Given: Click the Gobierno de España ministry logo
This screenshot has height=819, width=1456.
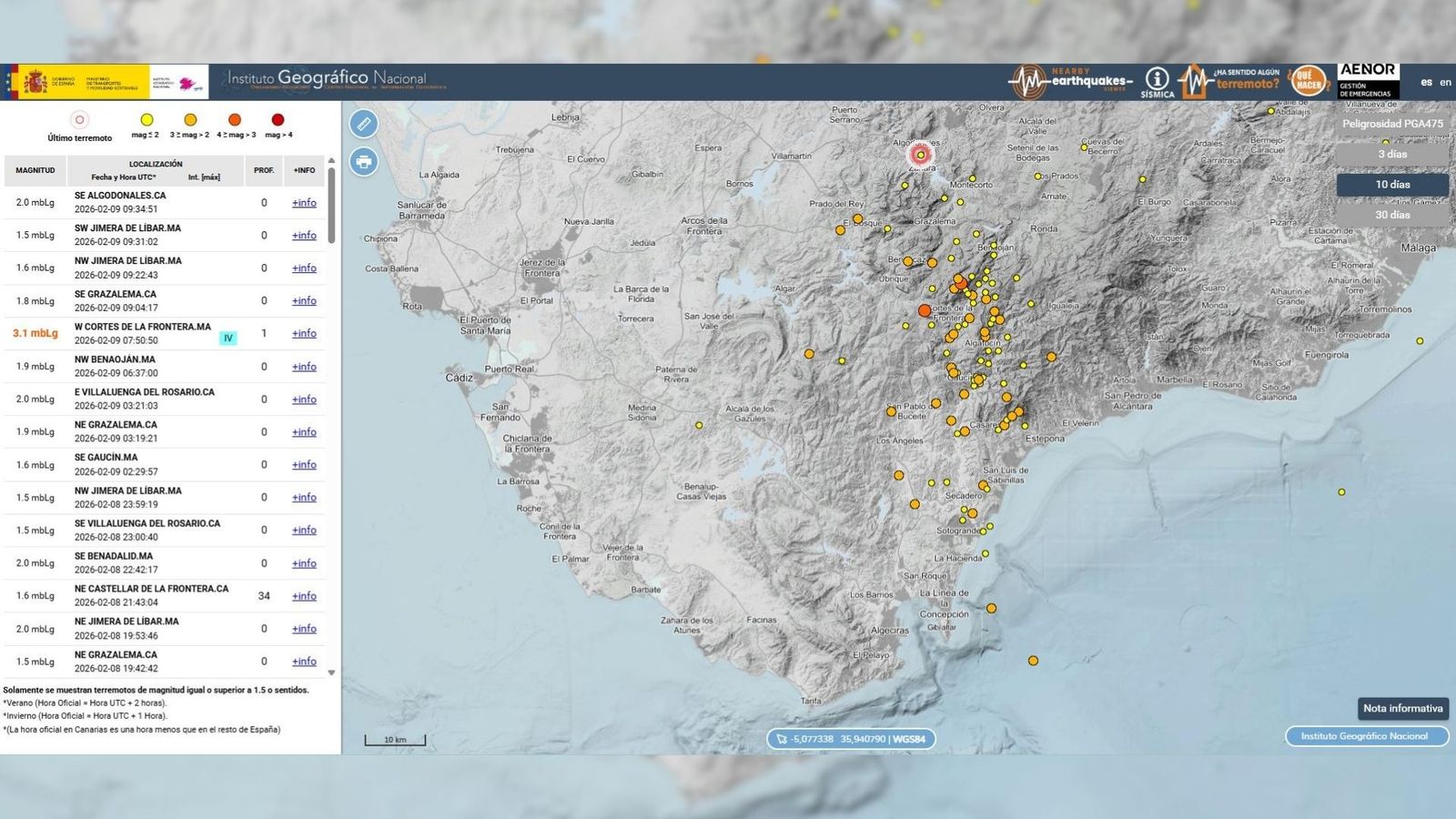Looking at the screenshot, I should pyautogui.click(x=77, y=82).
